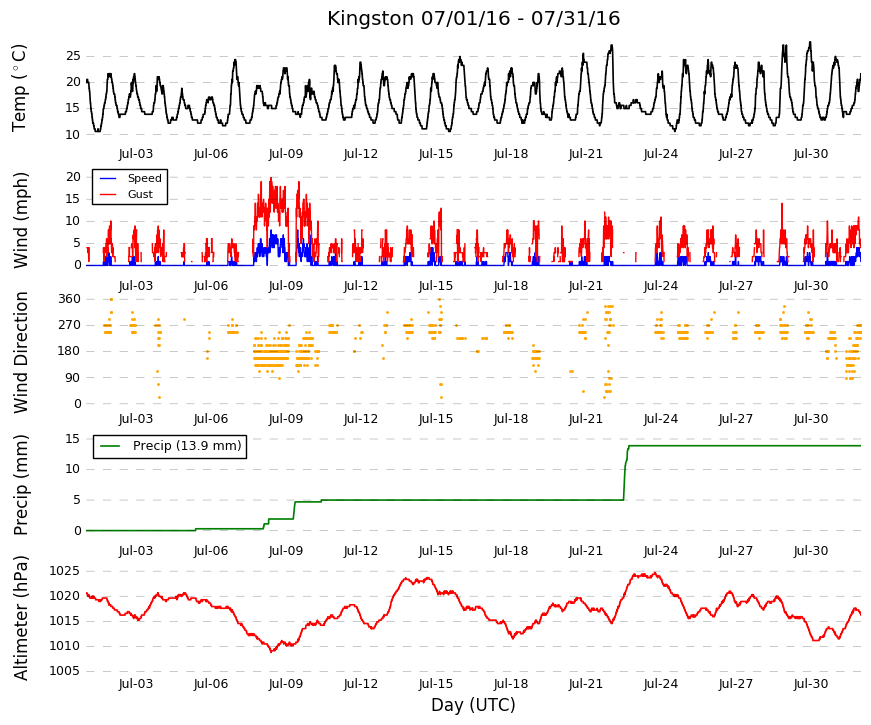The height and width of the screenshot is (725, 871).
Task: Click the Jul-15 tick under wind direction chart
Action: coord(436,419)
